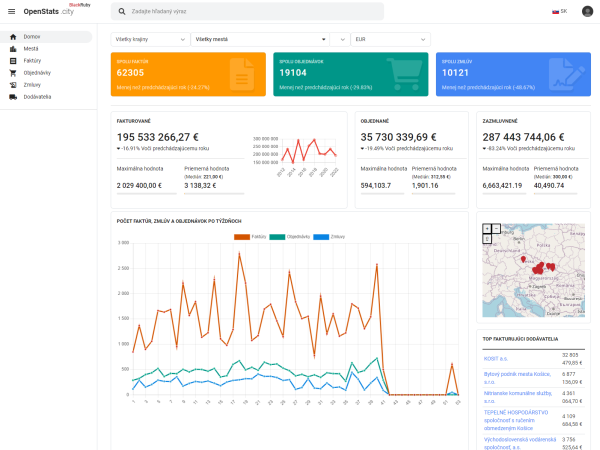Zoom in on the map
This screenshot has width=600, height=450.
click(487, 228)
